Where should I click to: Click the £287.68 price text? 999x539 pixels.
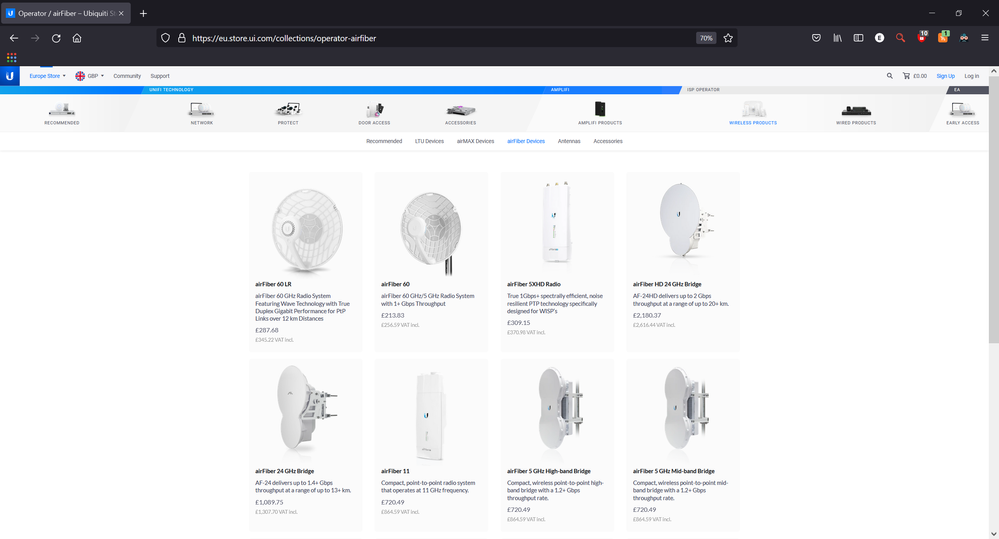tap(266, 330)
